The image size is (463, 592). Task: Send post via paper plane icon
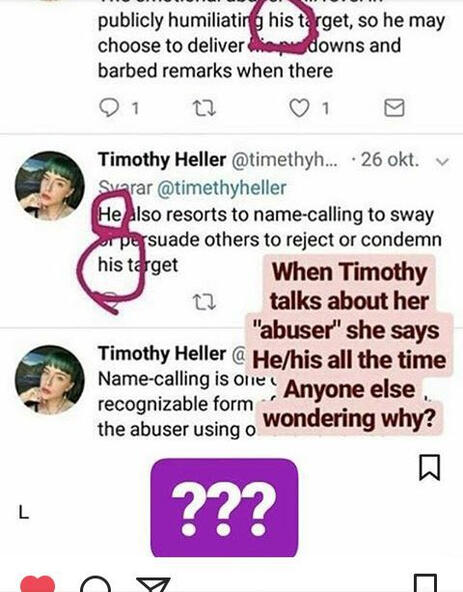[x=153, y=584]
